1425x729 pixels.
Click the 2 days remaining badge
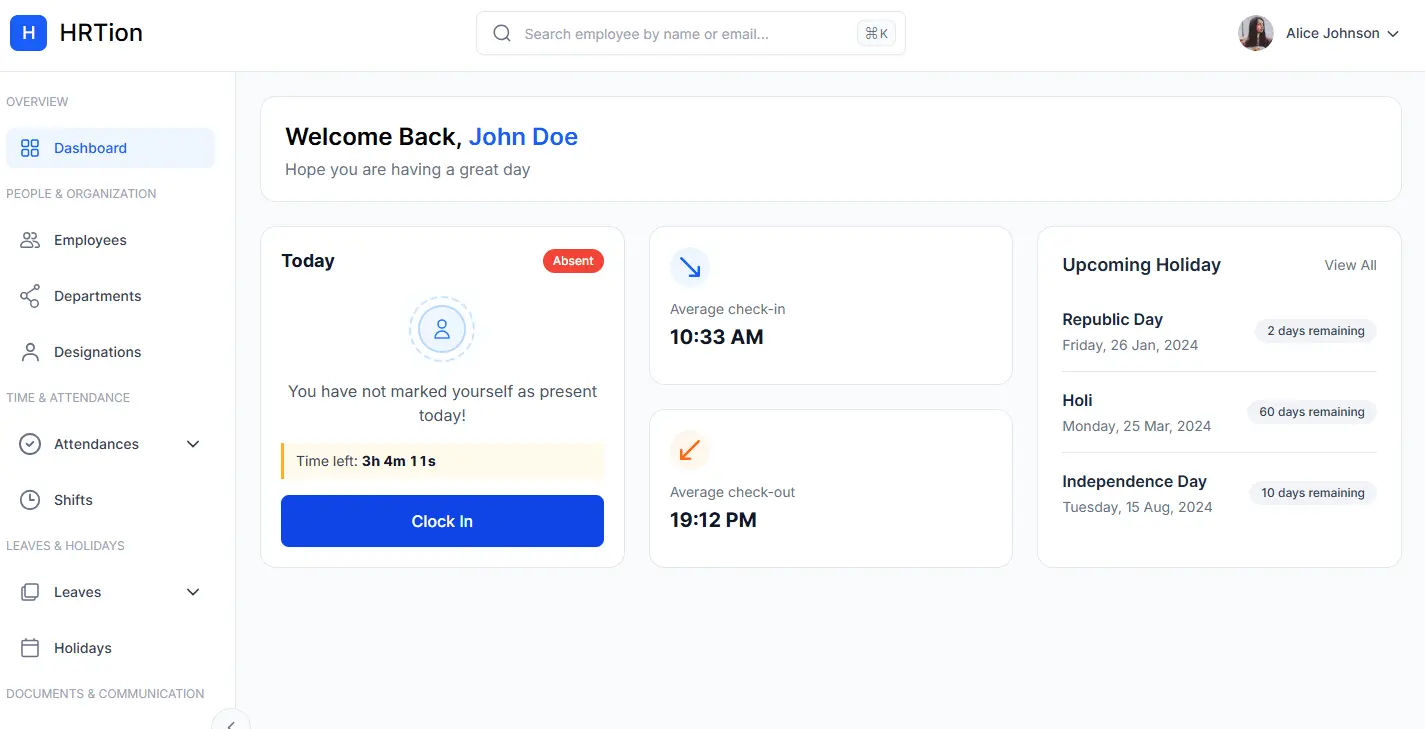tap(1316, 331)
